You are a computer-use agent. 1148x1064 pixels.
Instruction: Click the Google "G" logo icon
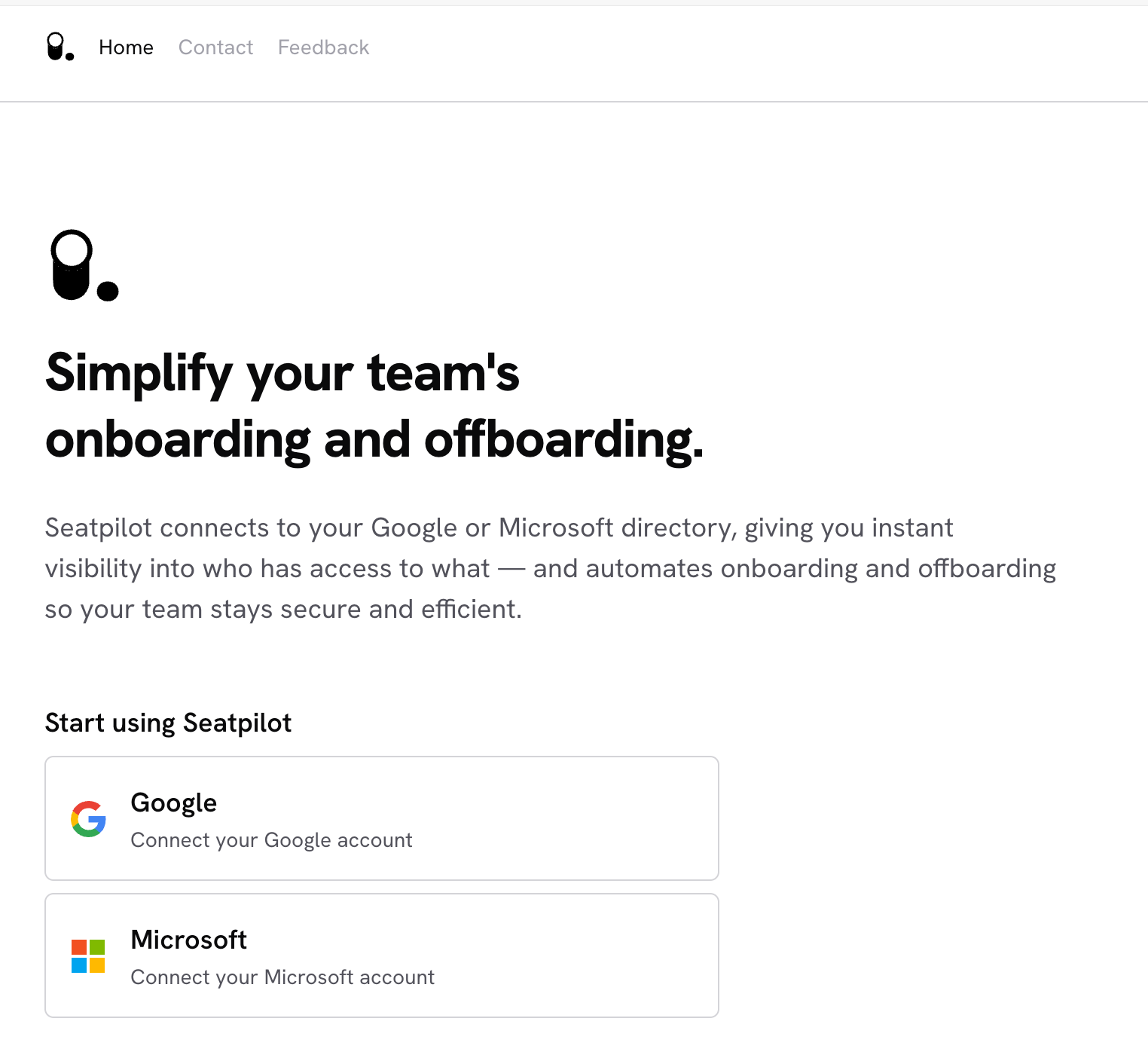88,818
